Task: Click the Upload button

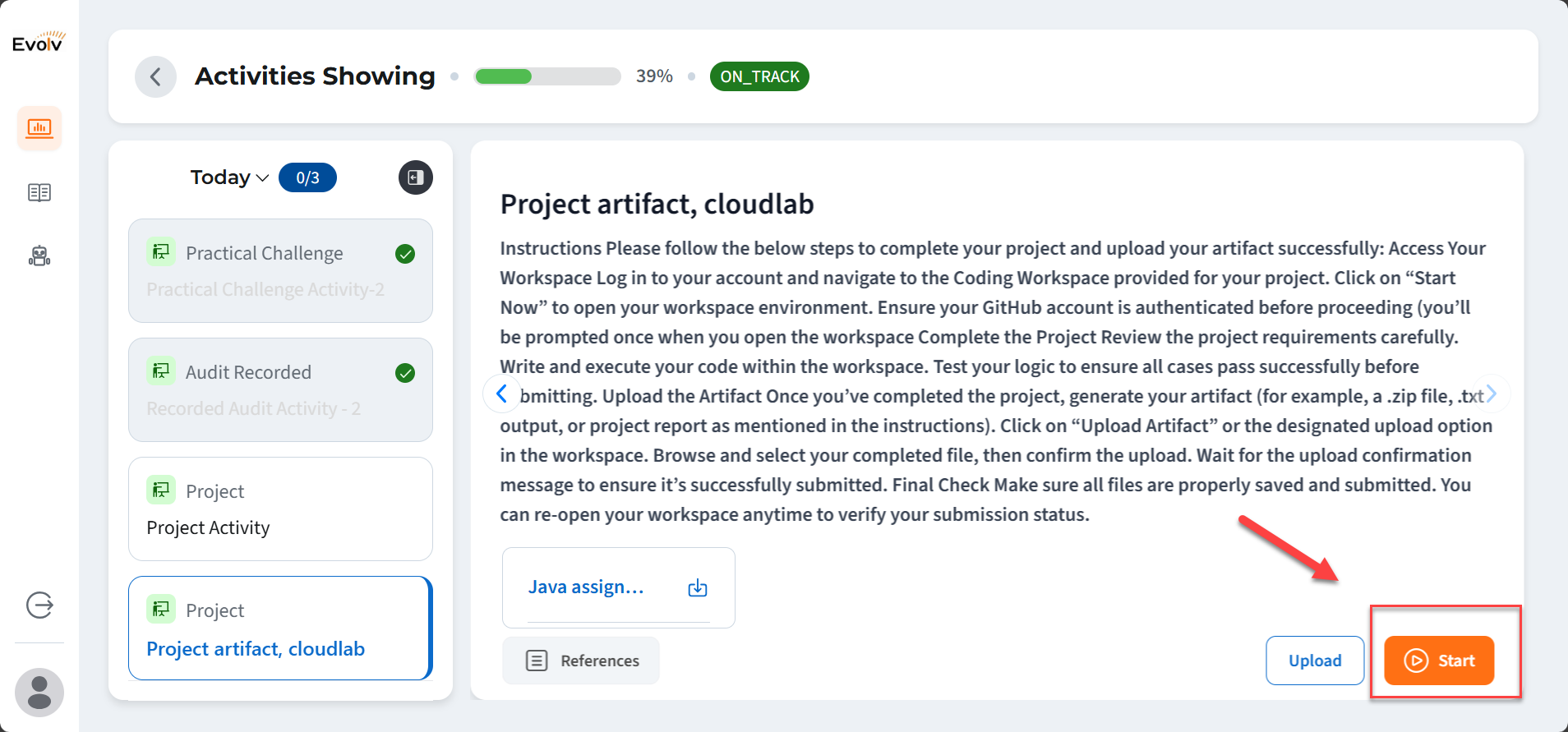Action: click(x=1315, y=661)
